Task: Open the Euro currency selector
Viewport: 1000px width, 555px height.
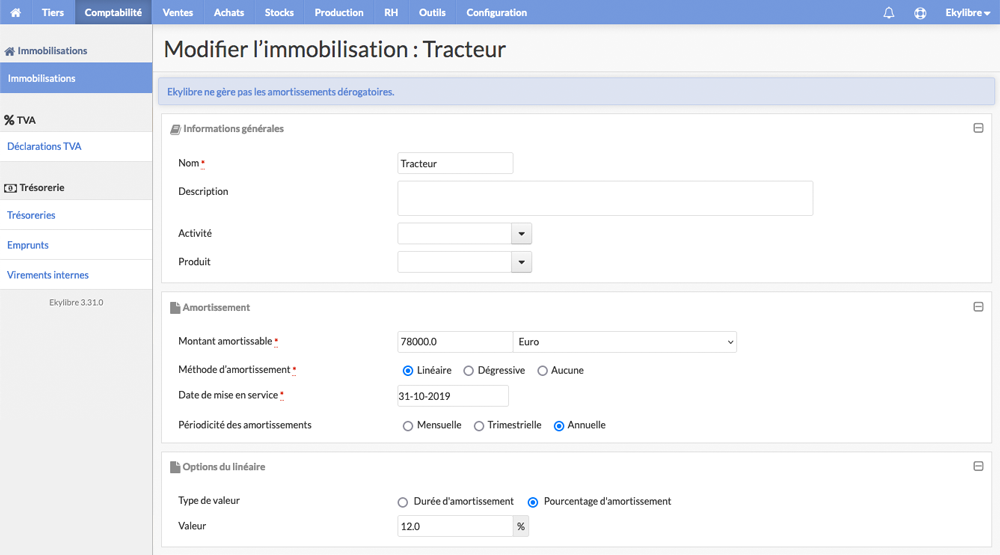Action: [624, 342]
